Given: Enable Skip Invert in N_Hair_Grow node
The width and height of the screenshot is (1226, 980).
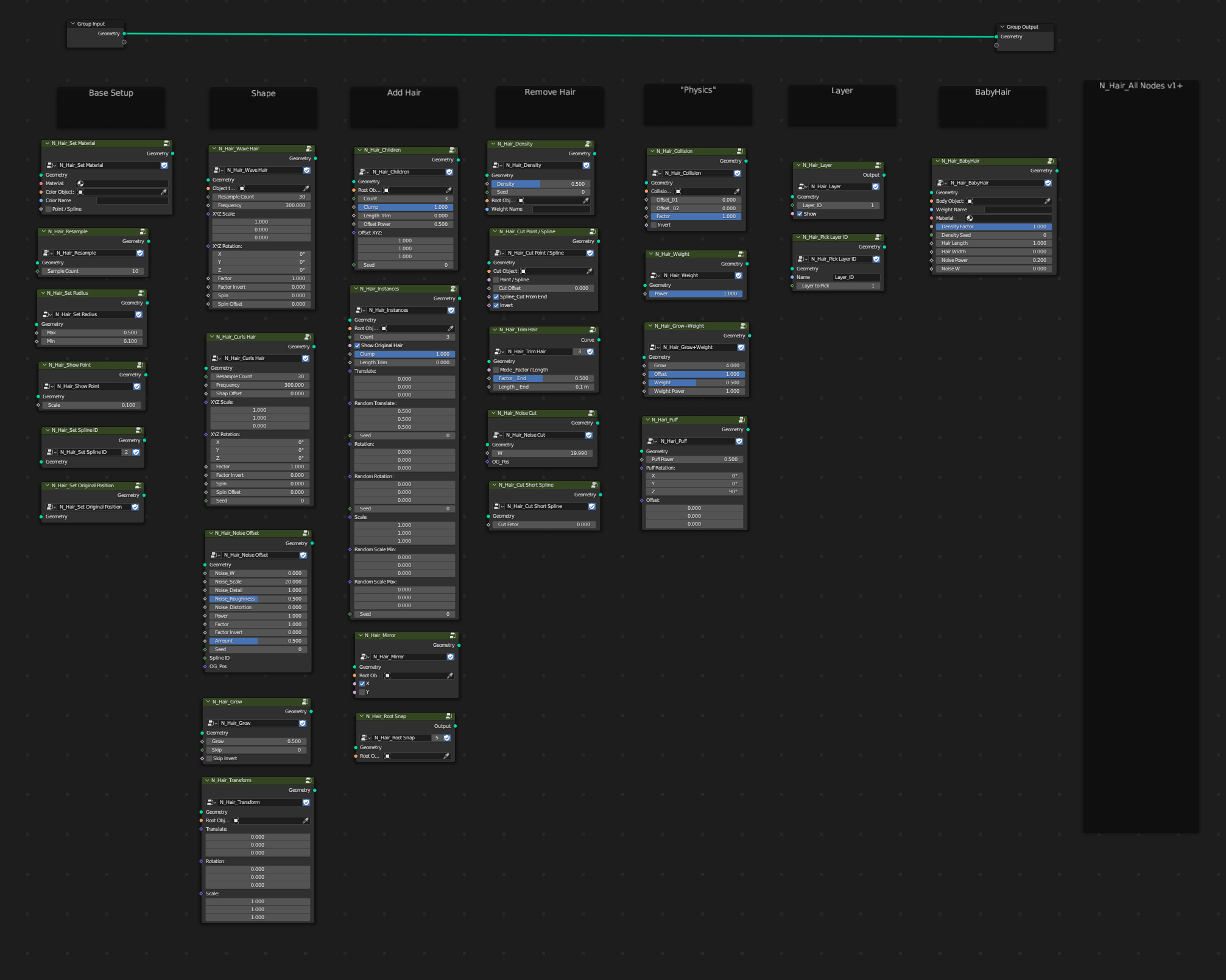Looking at the screenshot, I should pos(210,758).
